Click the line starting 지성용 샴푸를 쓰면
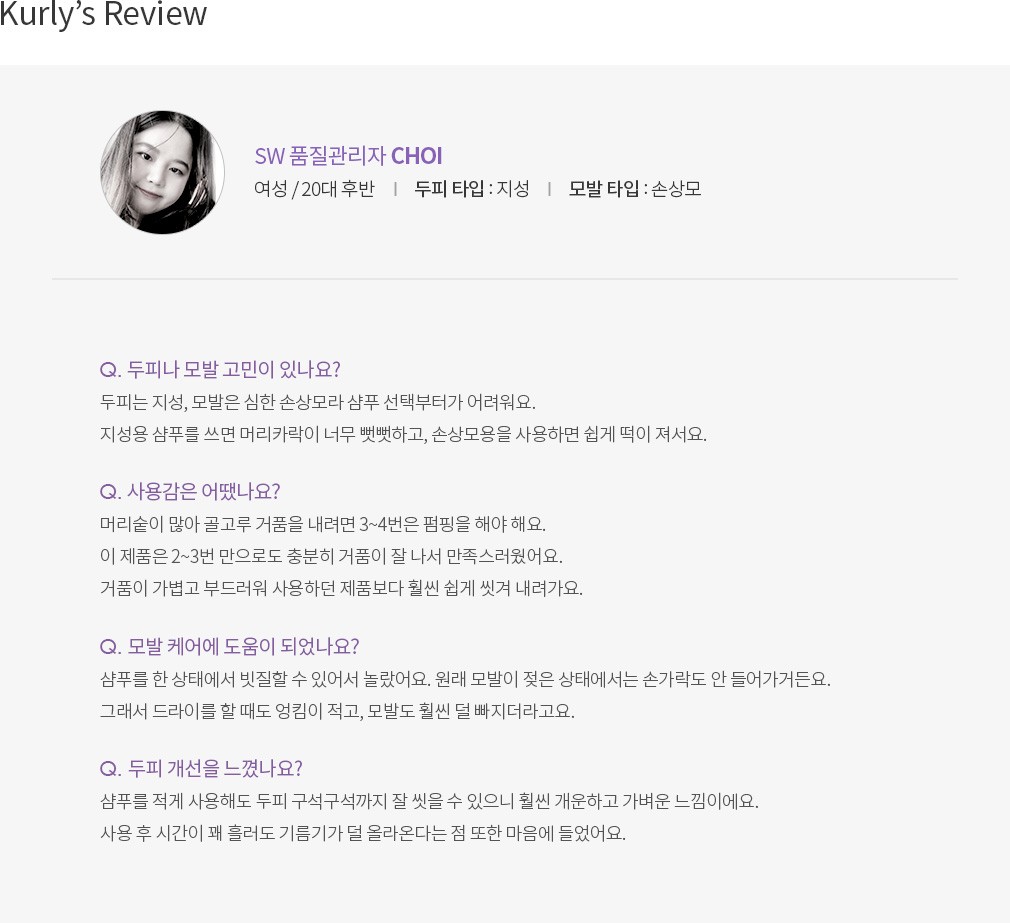The image size is (1010, 923). [404, 435]
